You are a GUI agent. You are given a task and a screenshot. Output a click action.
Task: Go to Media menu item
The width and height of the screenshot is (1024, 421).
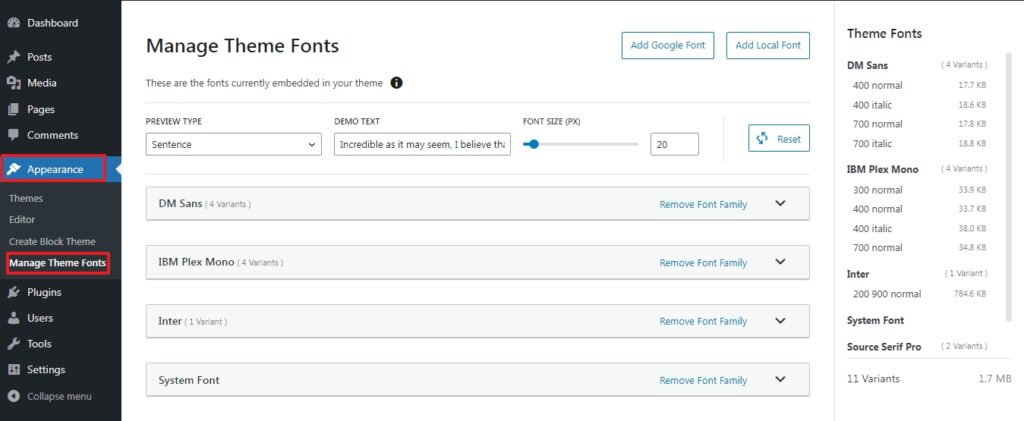(x=42, y=83)
